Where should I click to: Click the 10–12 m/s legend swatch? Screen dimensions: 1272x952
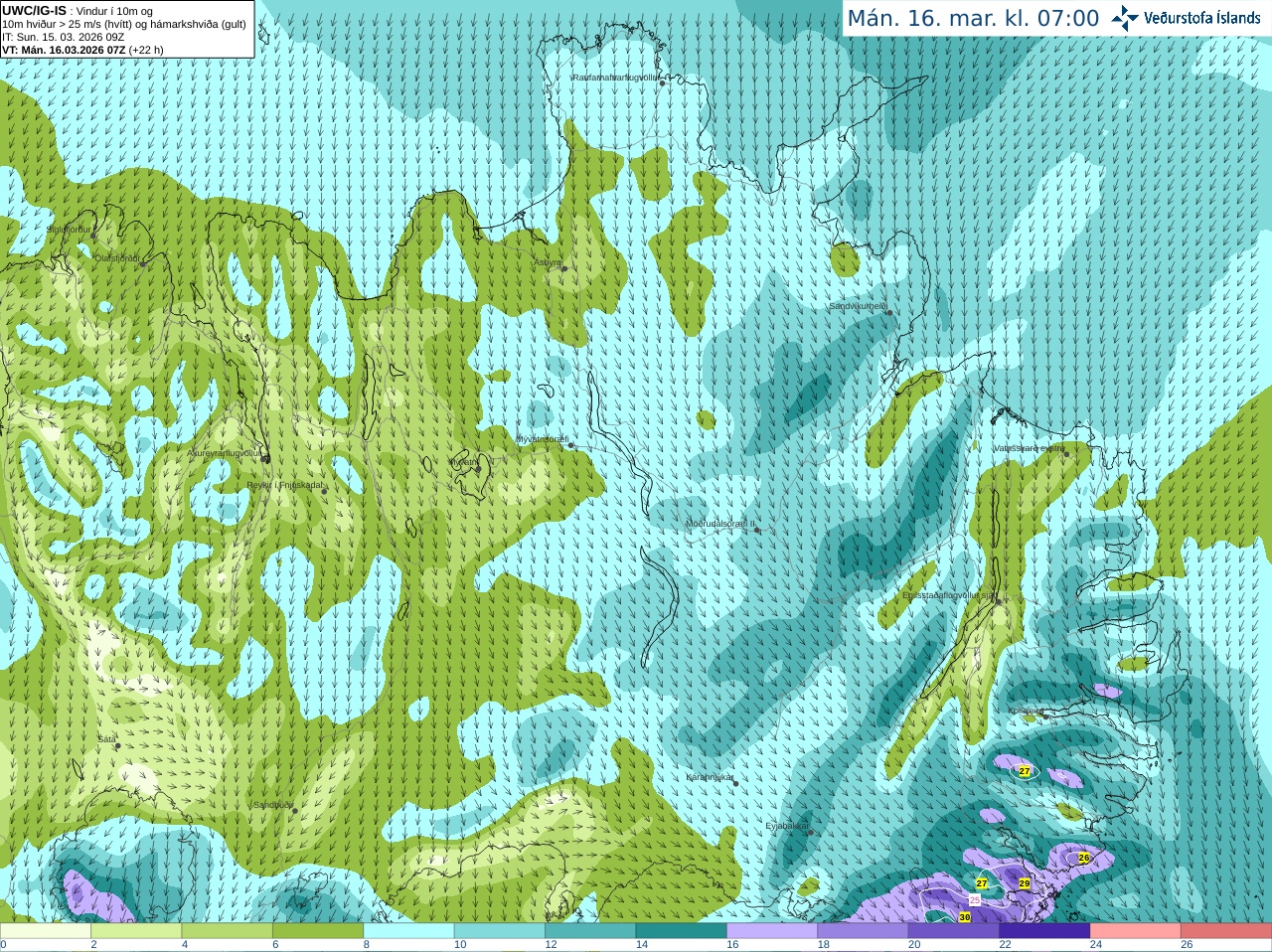click(500, 931)
